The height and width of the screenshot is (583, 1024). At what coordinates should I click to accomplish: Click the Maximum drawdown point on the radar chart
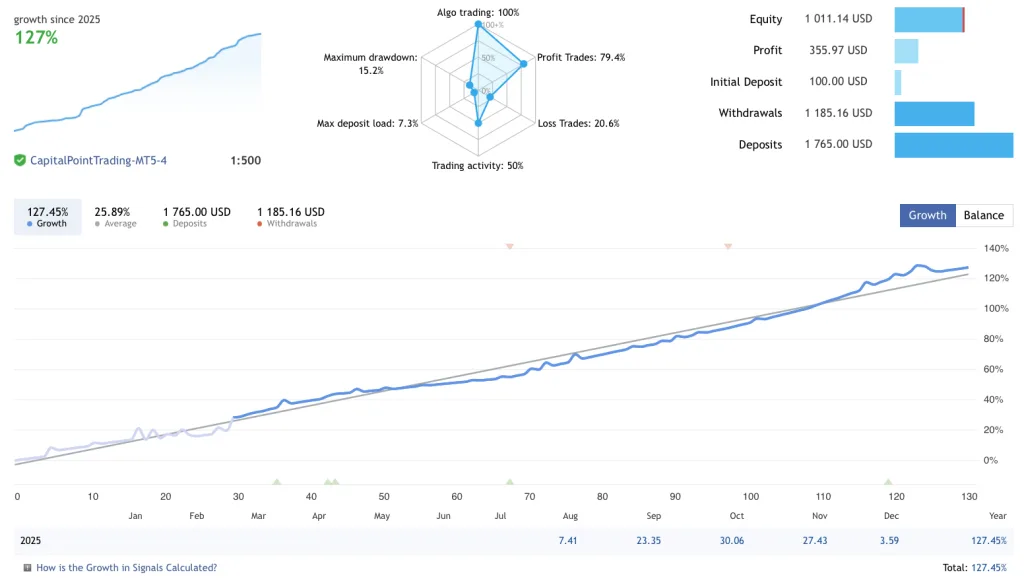tap(469, 84)
